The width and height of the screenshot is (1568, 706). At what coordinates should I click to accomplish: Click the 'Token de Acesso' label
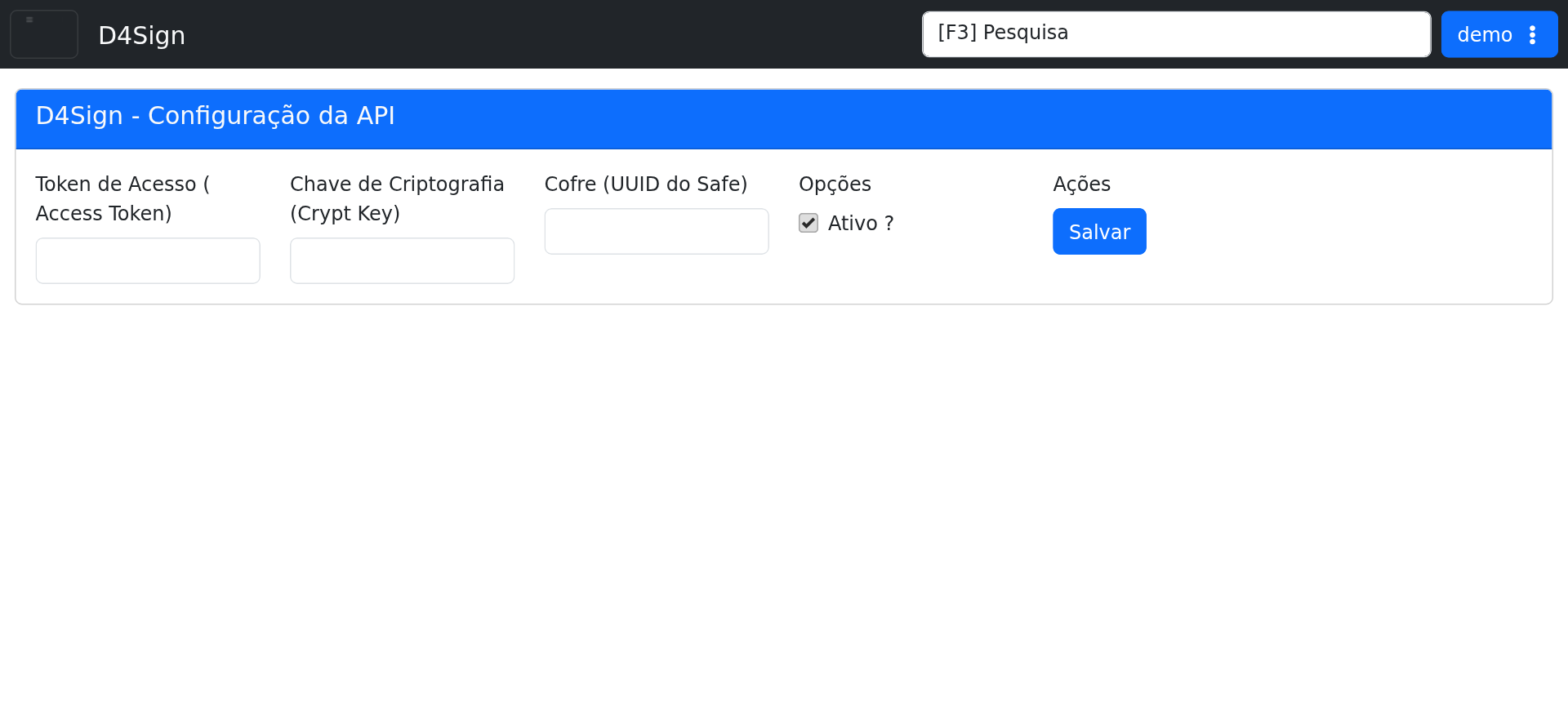[122, 198]
